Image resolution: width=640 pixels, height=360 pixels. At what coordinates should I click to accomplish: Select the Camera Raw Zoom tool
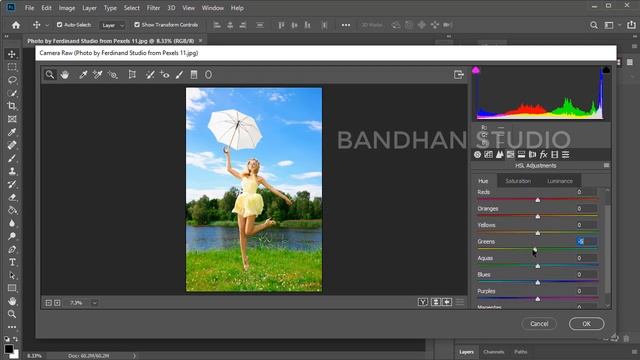(50, 75)
